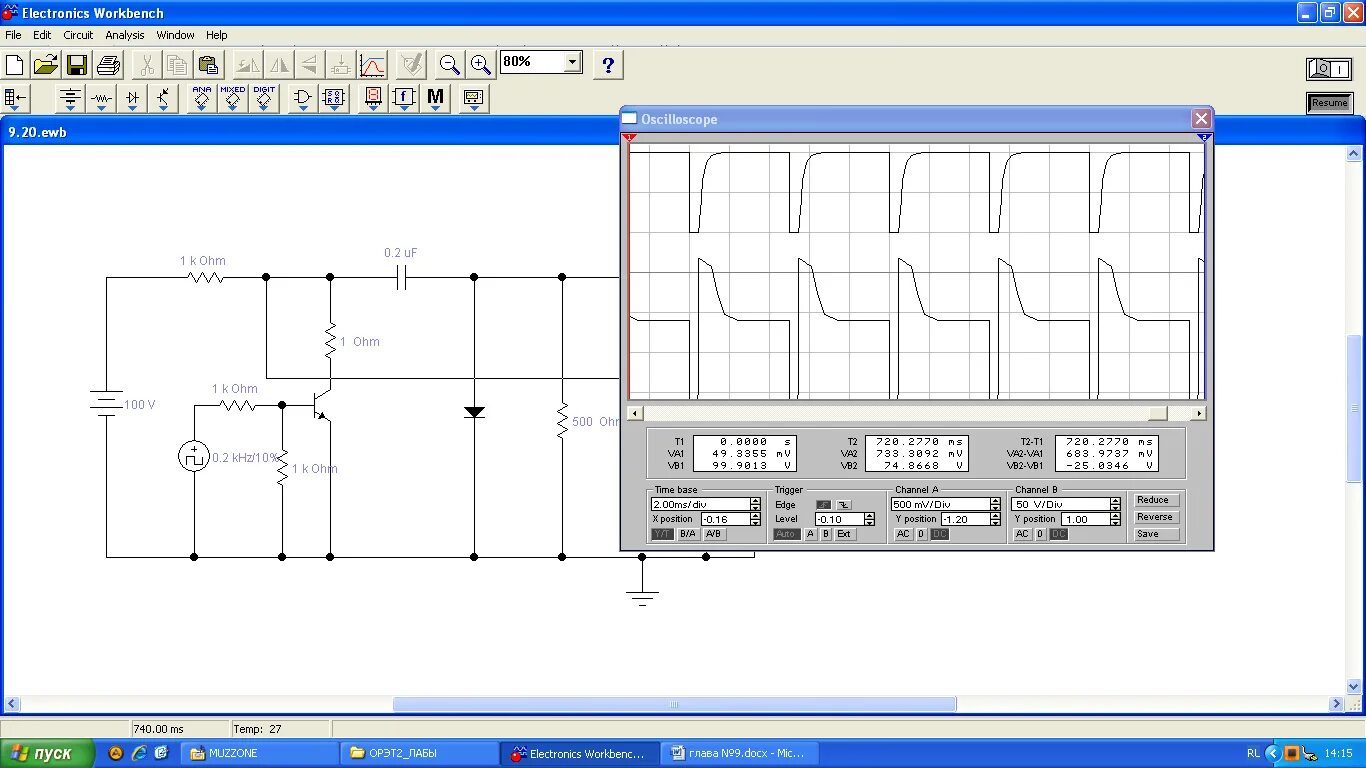Open the File menu
The height and width of the screenshot is (768, 1366).
(13, 35)
